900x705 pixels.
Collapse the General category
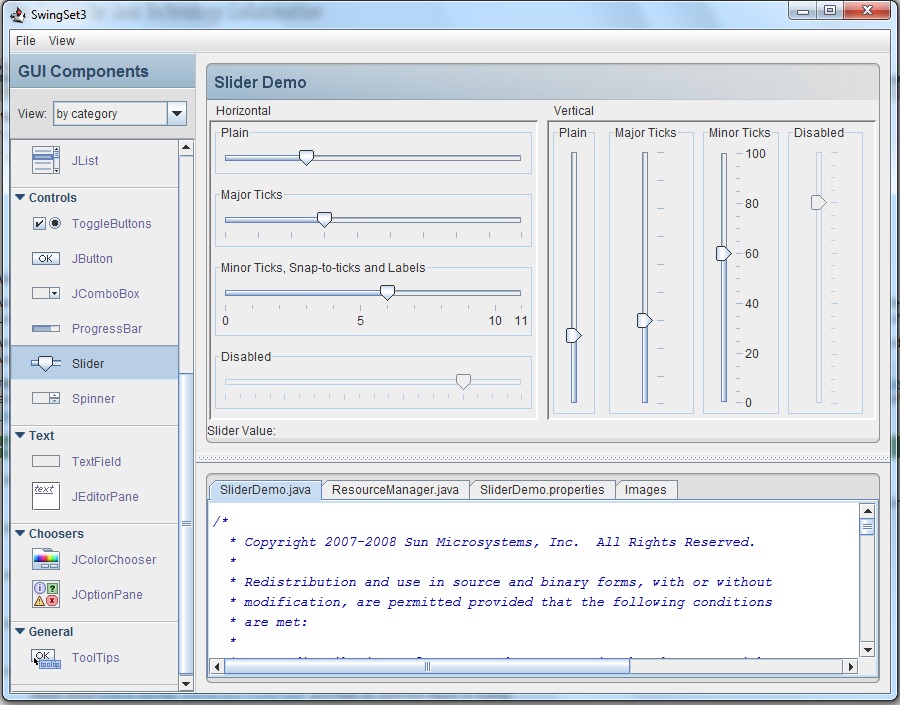pyautogui.click(x=20, y=631)
